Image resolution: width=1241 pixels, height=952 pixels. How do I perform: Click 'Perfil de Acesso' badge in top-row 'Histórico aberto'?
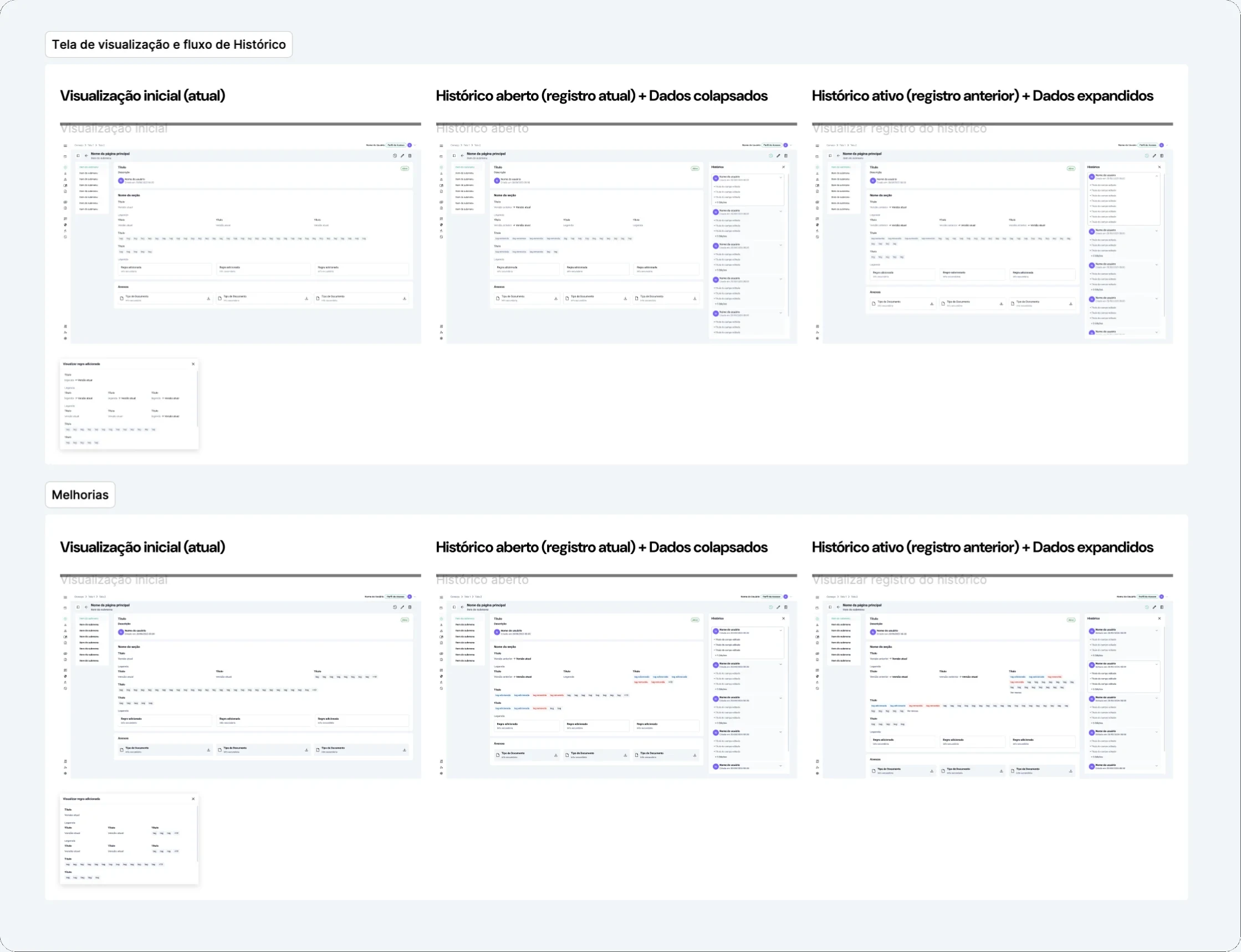772,145
